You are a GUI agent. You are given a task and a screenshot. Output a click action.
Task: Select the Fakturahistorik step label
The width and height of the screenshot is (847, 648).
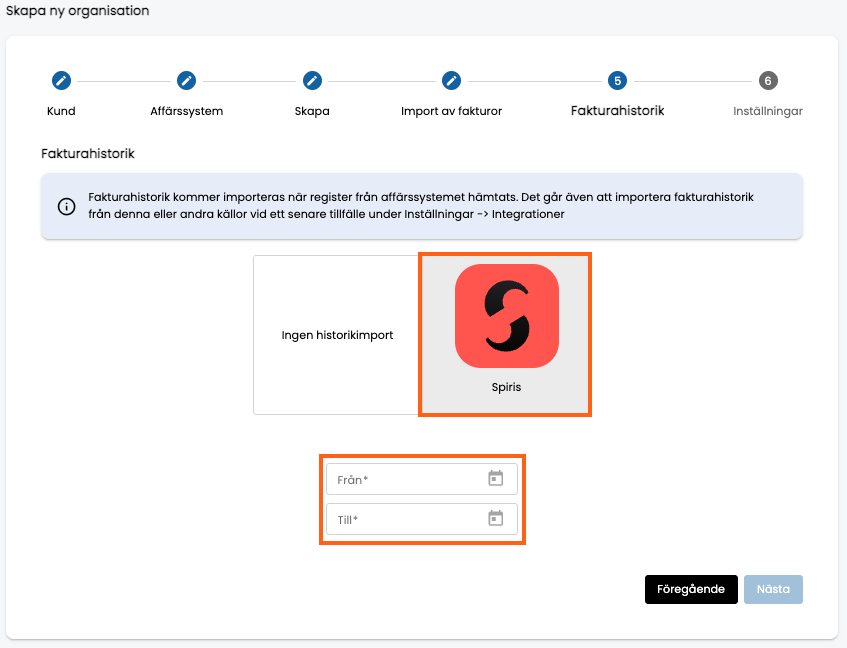click(x=617, y=111)
